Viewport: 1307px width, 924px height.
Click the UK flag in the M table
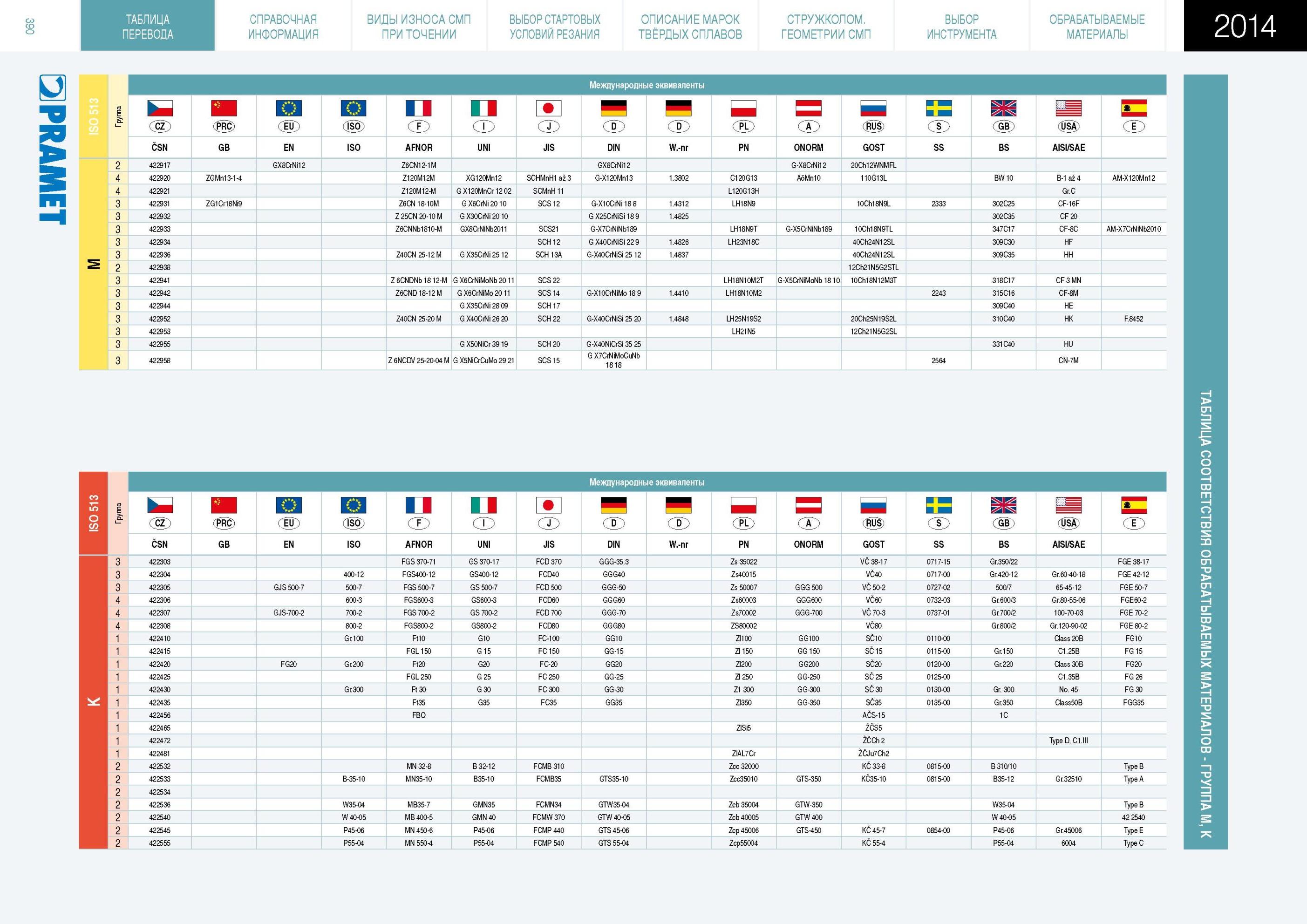(x=1004, y=108)
